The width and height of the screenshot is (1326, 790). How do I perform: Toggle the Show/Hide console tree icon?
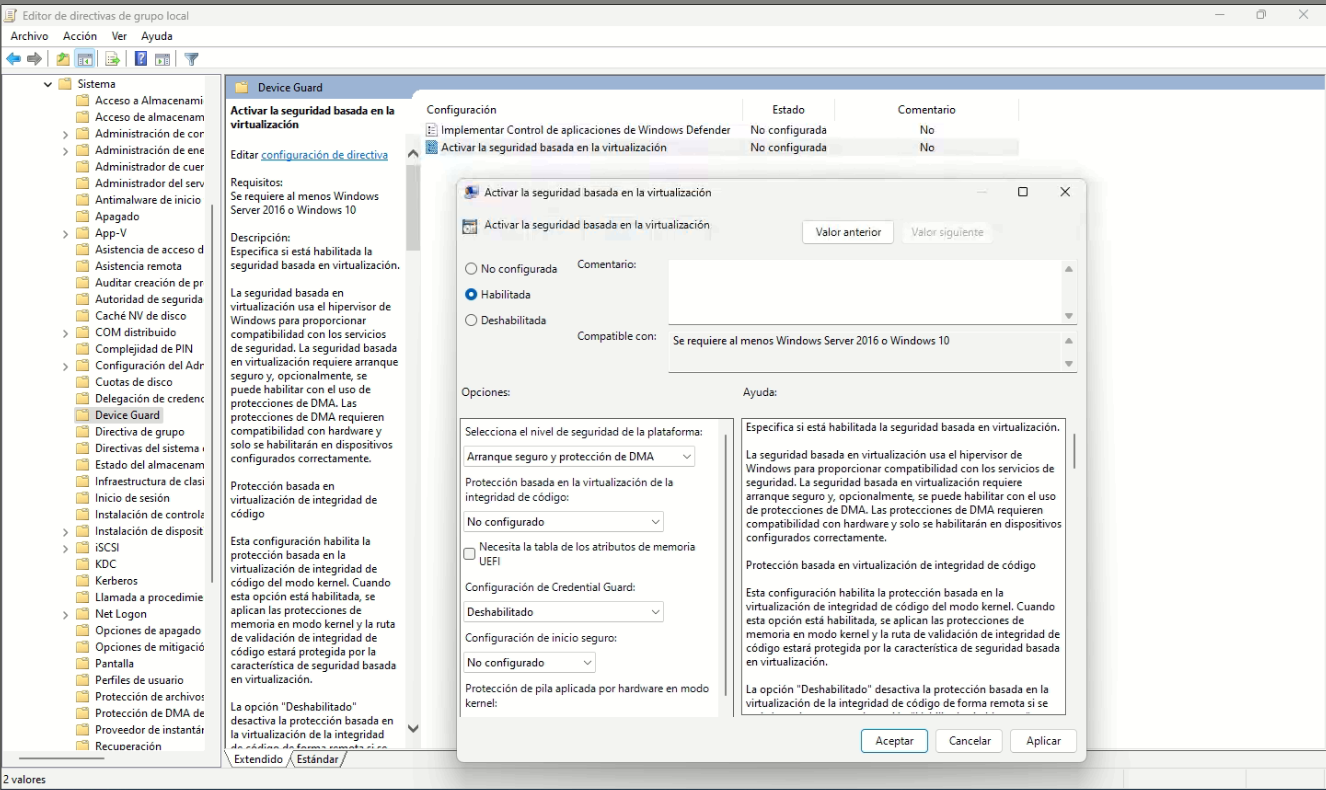(84, 58)
